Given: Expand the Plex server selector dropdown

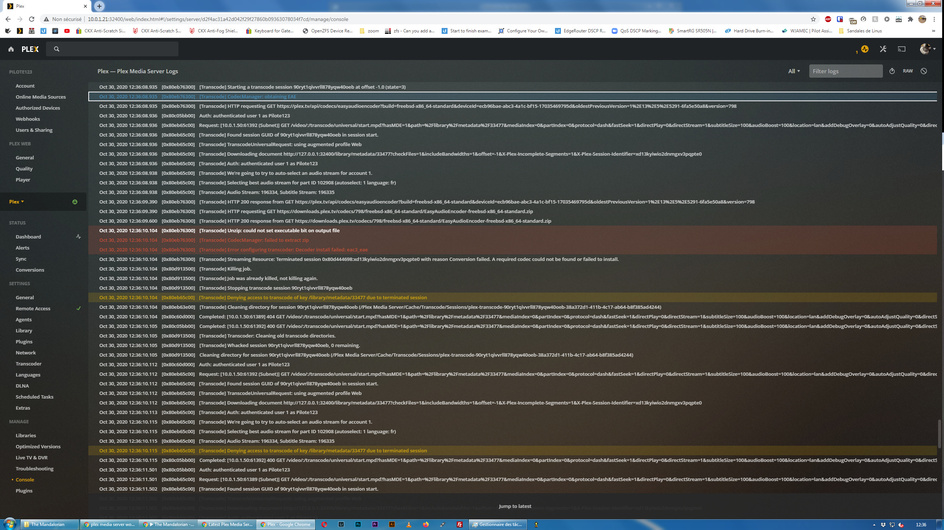Looking at the screenshot, I should pos(17,202).
